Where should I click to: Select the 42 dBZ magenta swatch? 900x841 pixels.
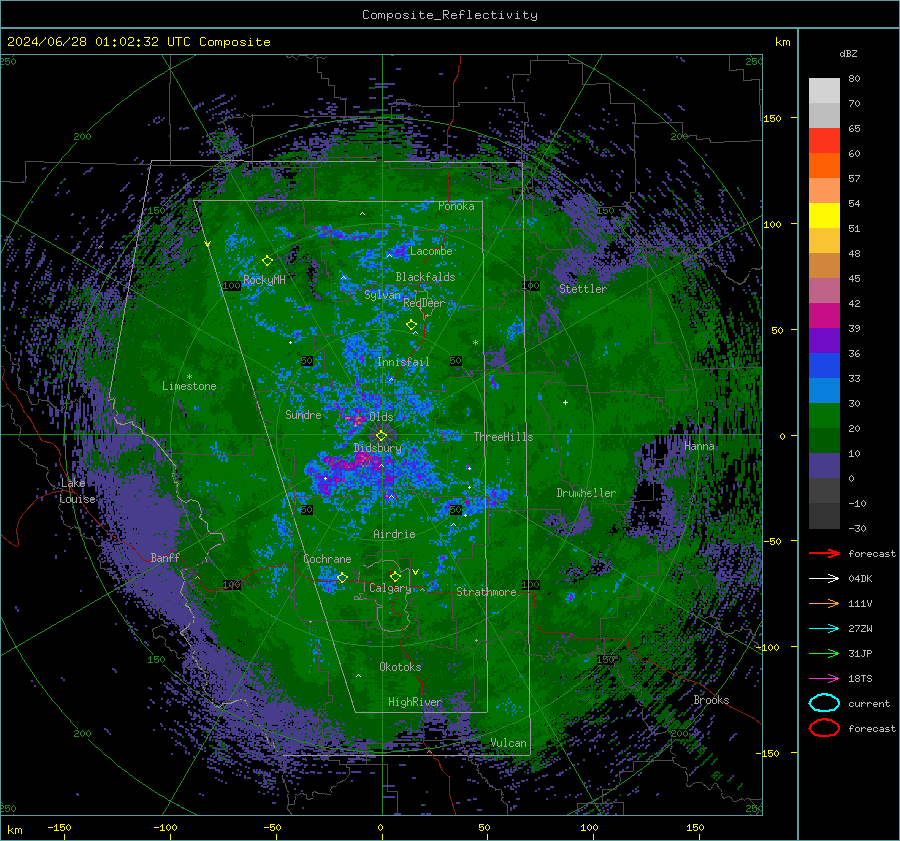coord(824,316)
